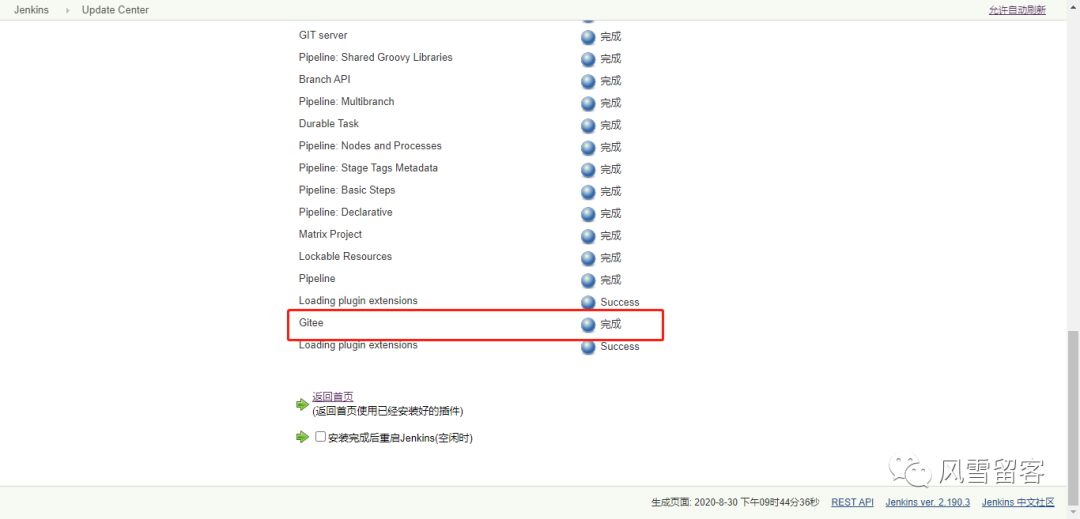This screenshot has height=519, width=1080.
Task: Click the status ball beside Lockable Resources
Action: pyautogui.click(x=588, y=258)
